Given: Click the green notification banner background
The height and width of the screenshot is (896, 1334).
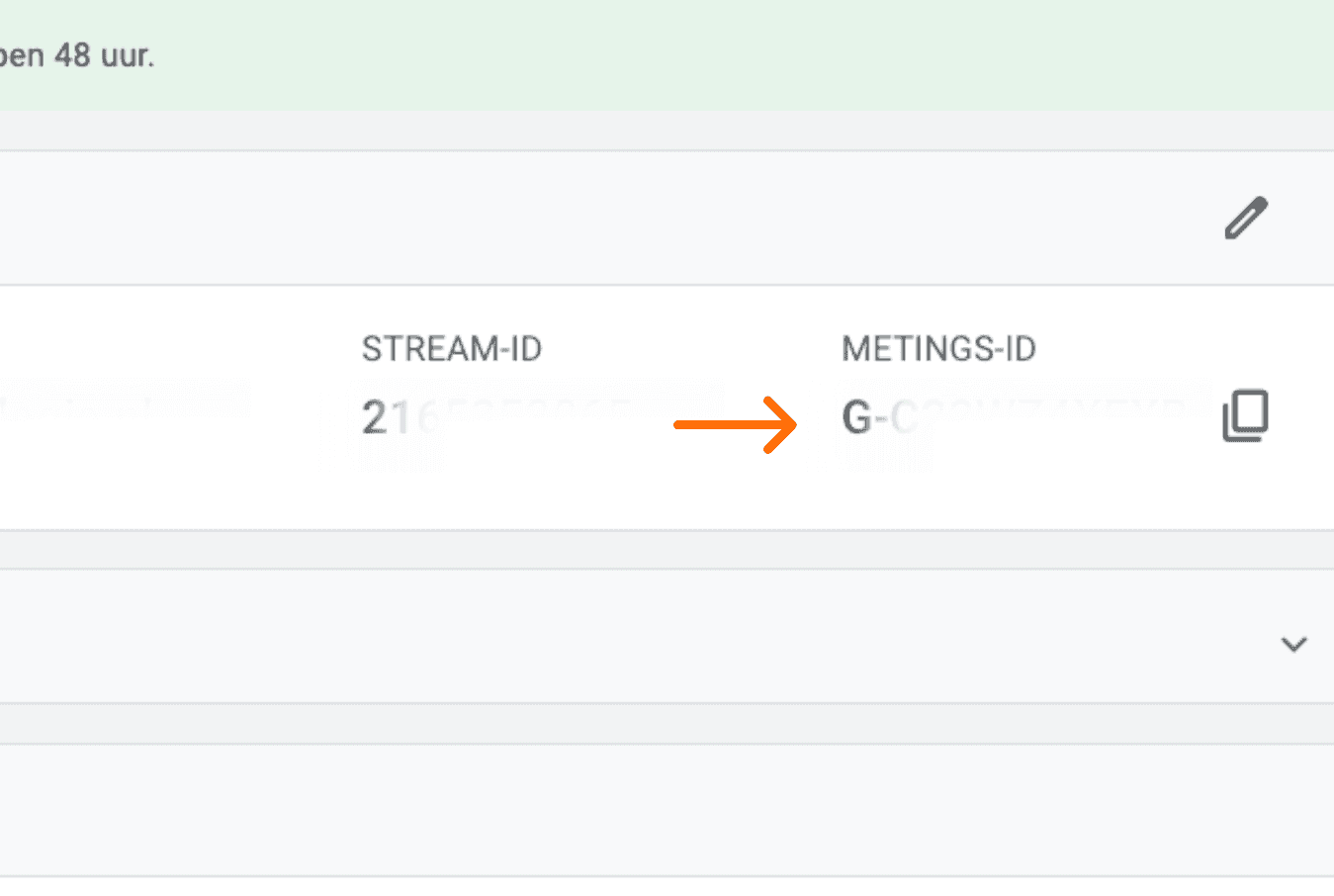Looking at the screenshot, I should (692, 55).
